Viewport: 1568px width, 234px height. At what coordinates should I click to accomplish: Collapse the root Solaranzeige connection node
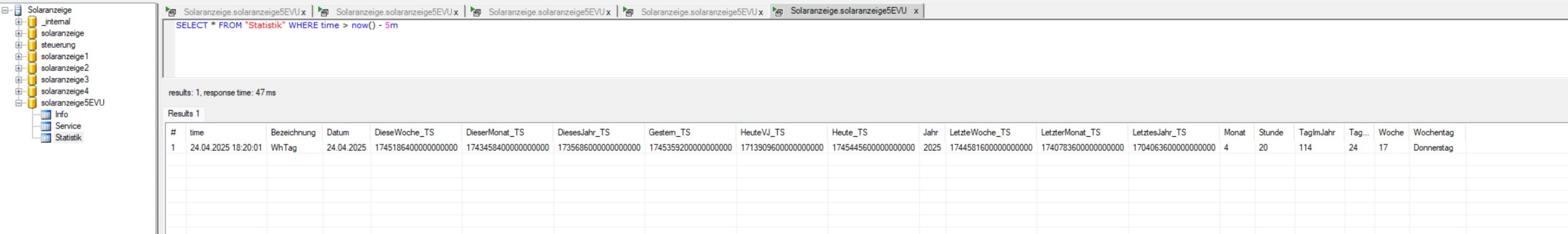(5, 10)
